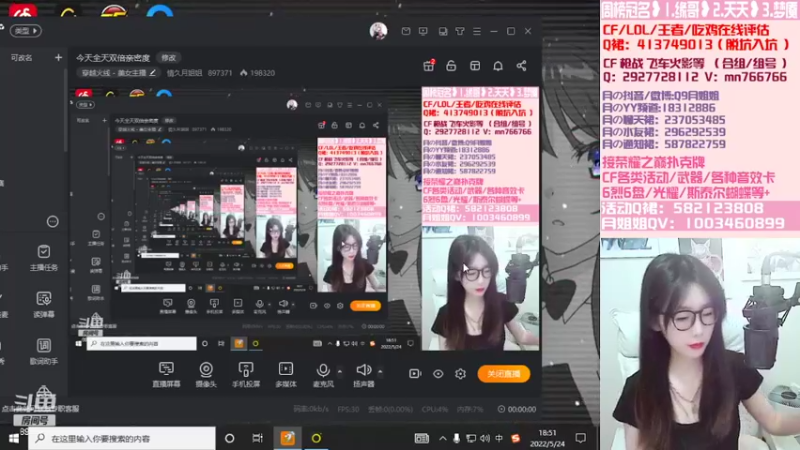The width and height of the screenshot is (800, 450).
Task: Open the layout panel icon
Action: pos(474,66)
